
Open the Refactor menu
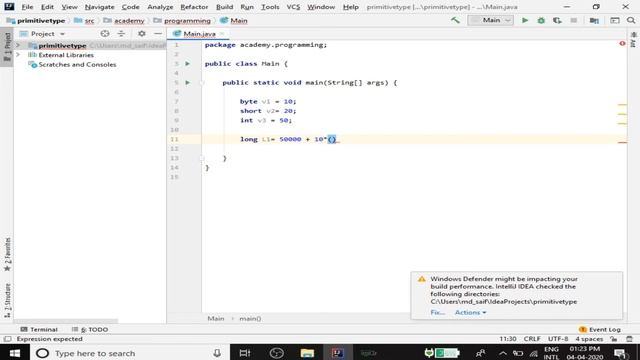[194, 7]
